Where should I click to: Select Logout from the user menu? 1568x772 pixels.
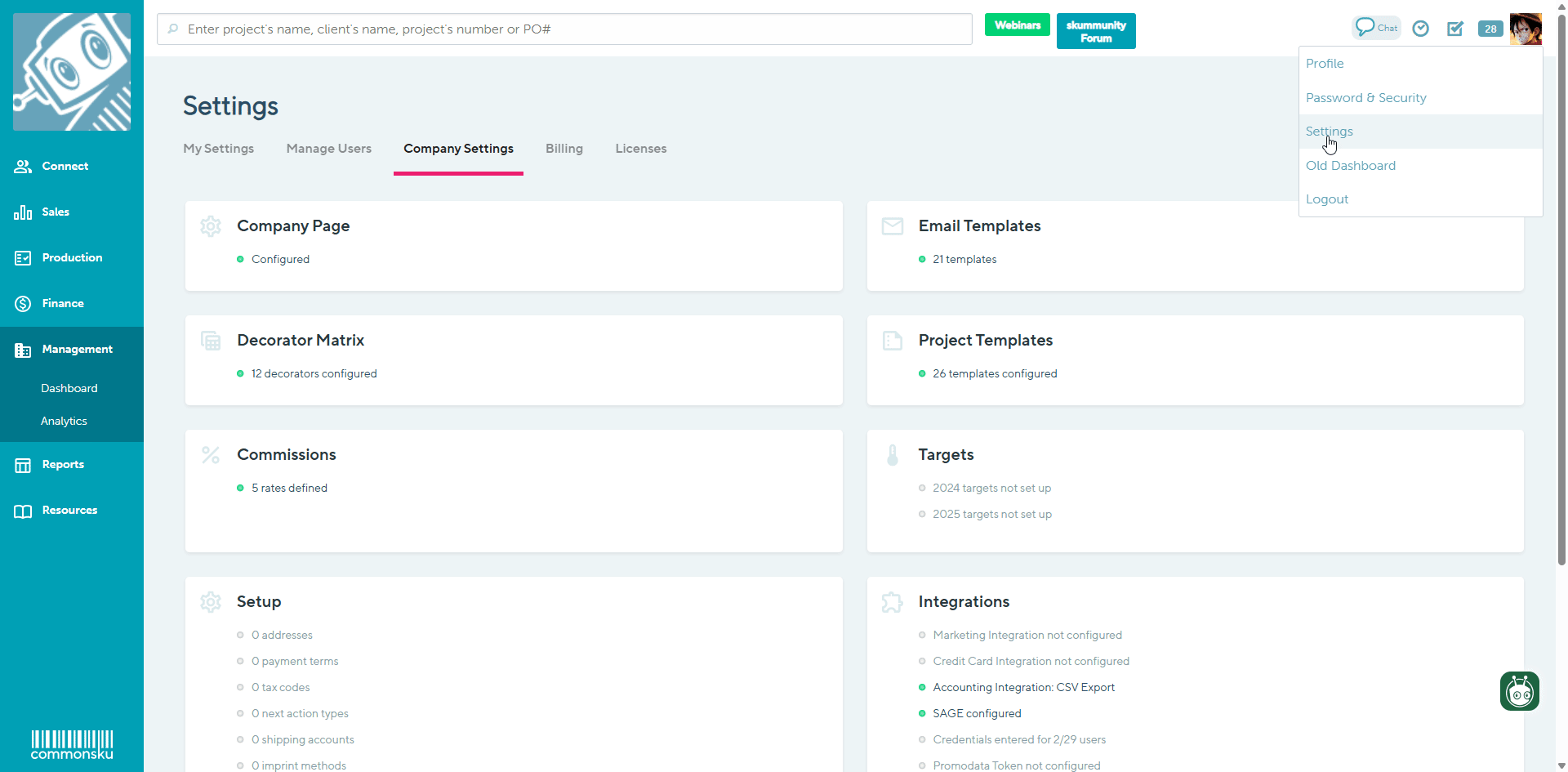[1326, 199]
